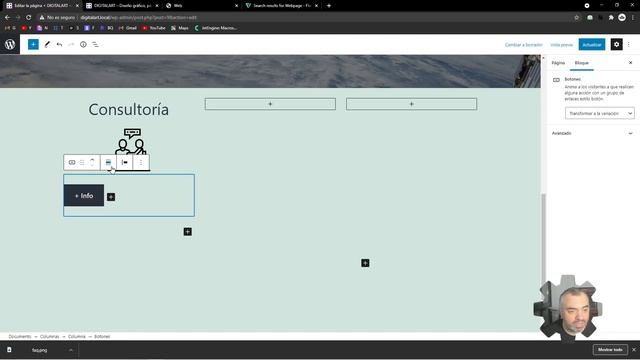Image resolution: width=640 pixels, height=360 pixels.
Task: Click Cambiar a borrador link
Action: pos(524,45)
